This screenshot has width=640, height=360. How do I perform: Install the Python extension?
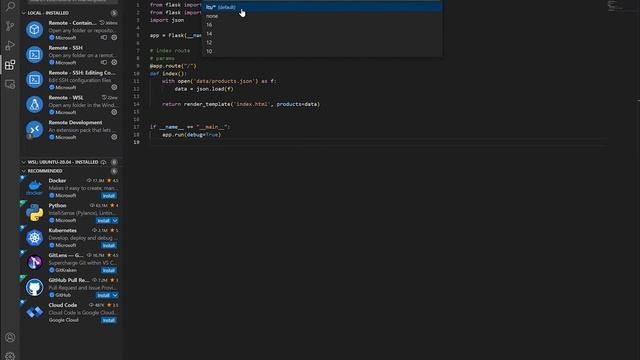(104, 220)
